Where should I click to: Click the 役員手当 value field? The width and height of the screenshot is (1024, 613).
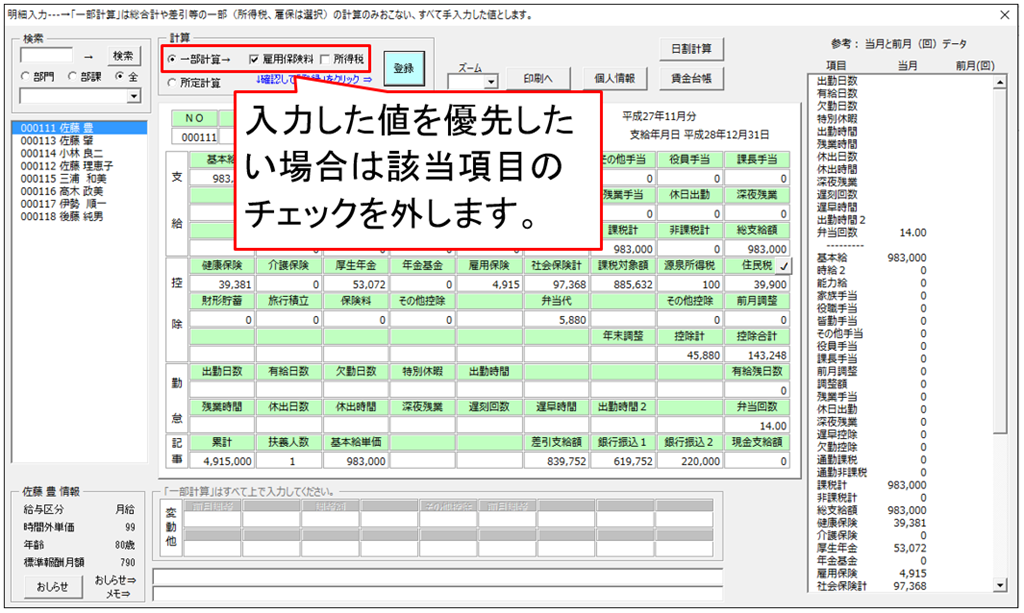[690, 178]
